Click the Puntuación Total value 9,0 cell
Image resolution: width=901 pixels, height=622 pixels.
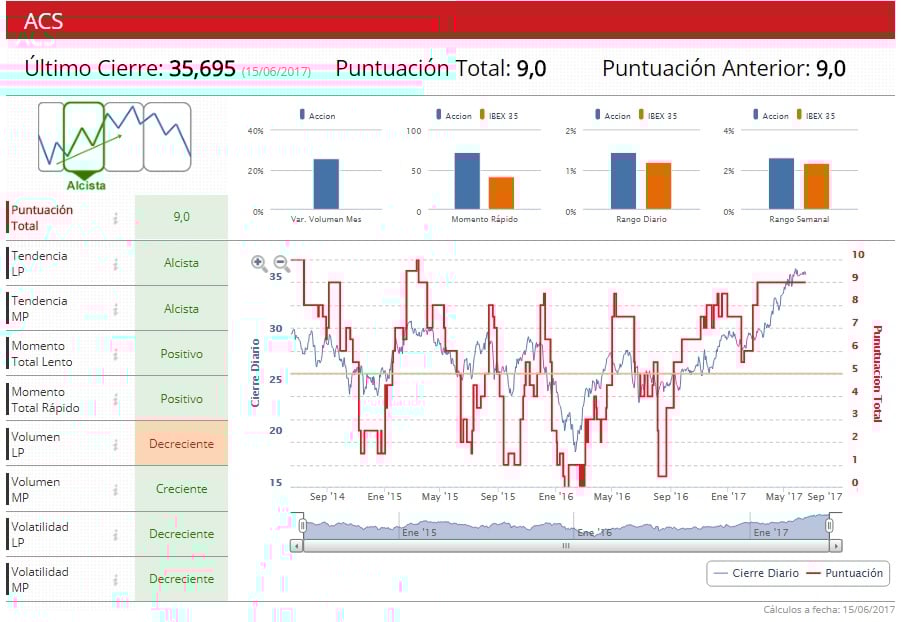(182, 217)
